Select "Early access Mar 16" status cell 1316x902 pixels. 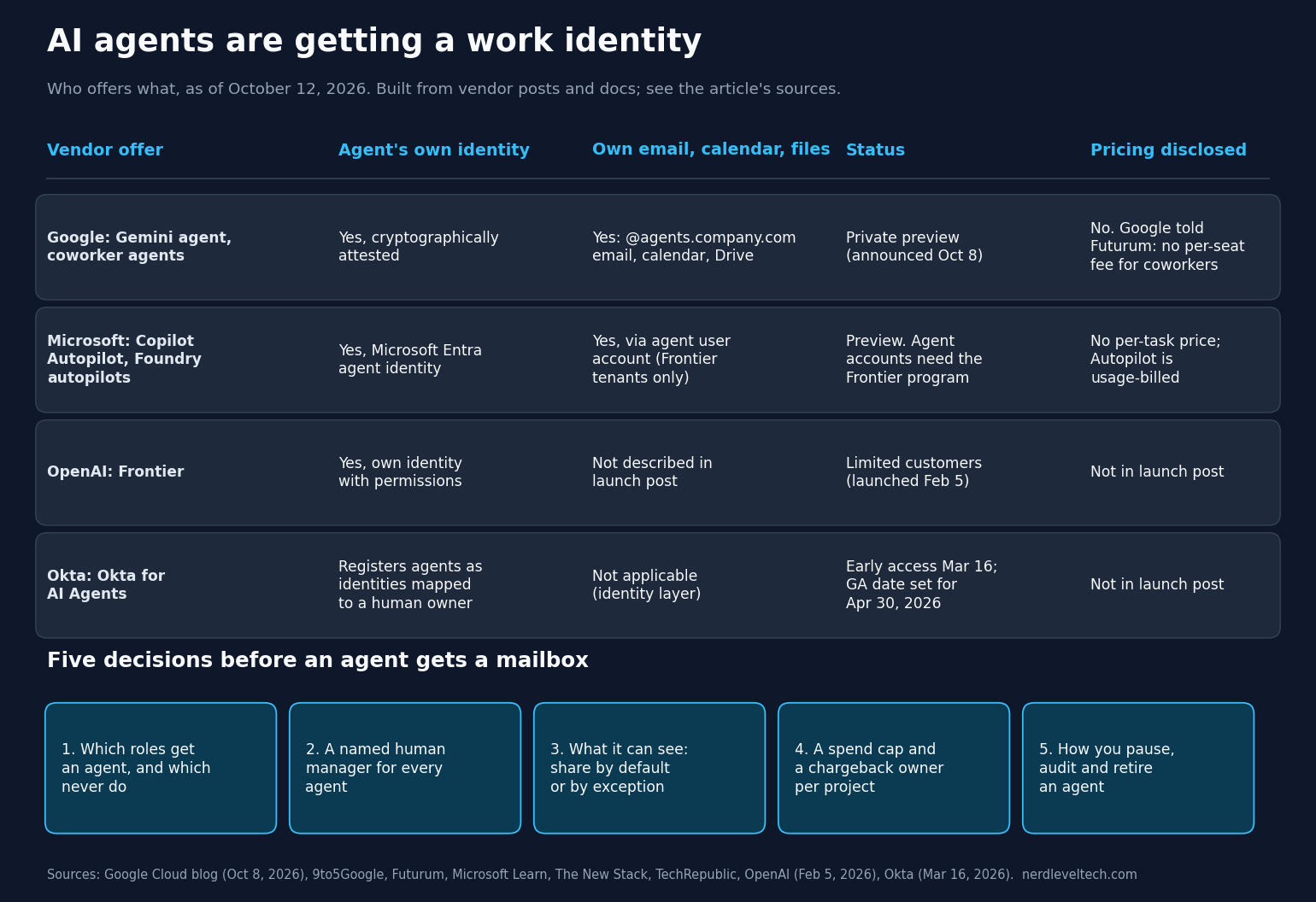[922, 585]
